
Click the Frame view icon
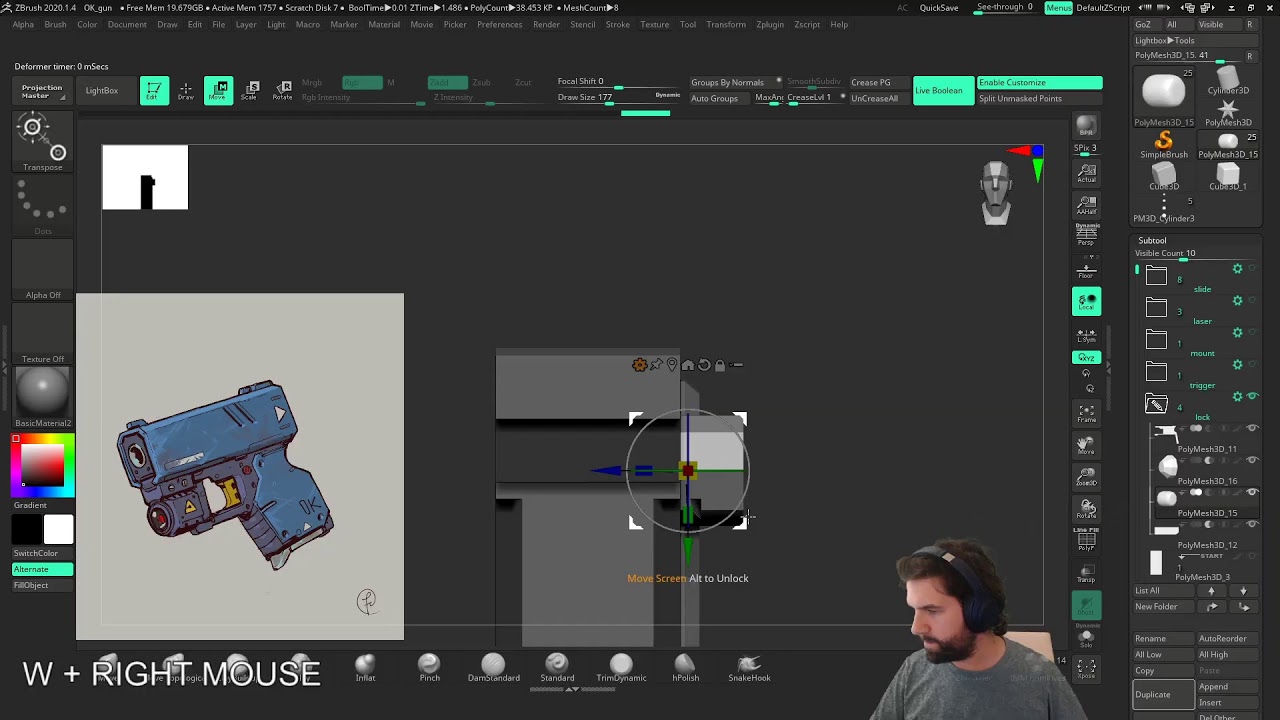click(x=1086, y=413)
